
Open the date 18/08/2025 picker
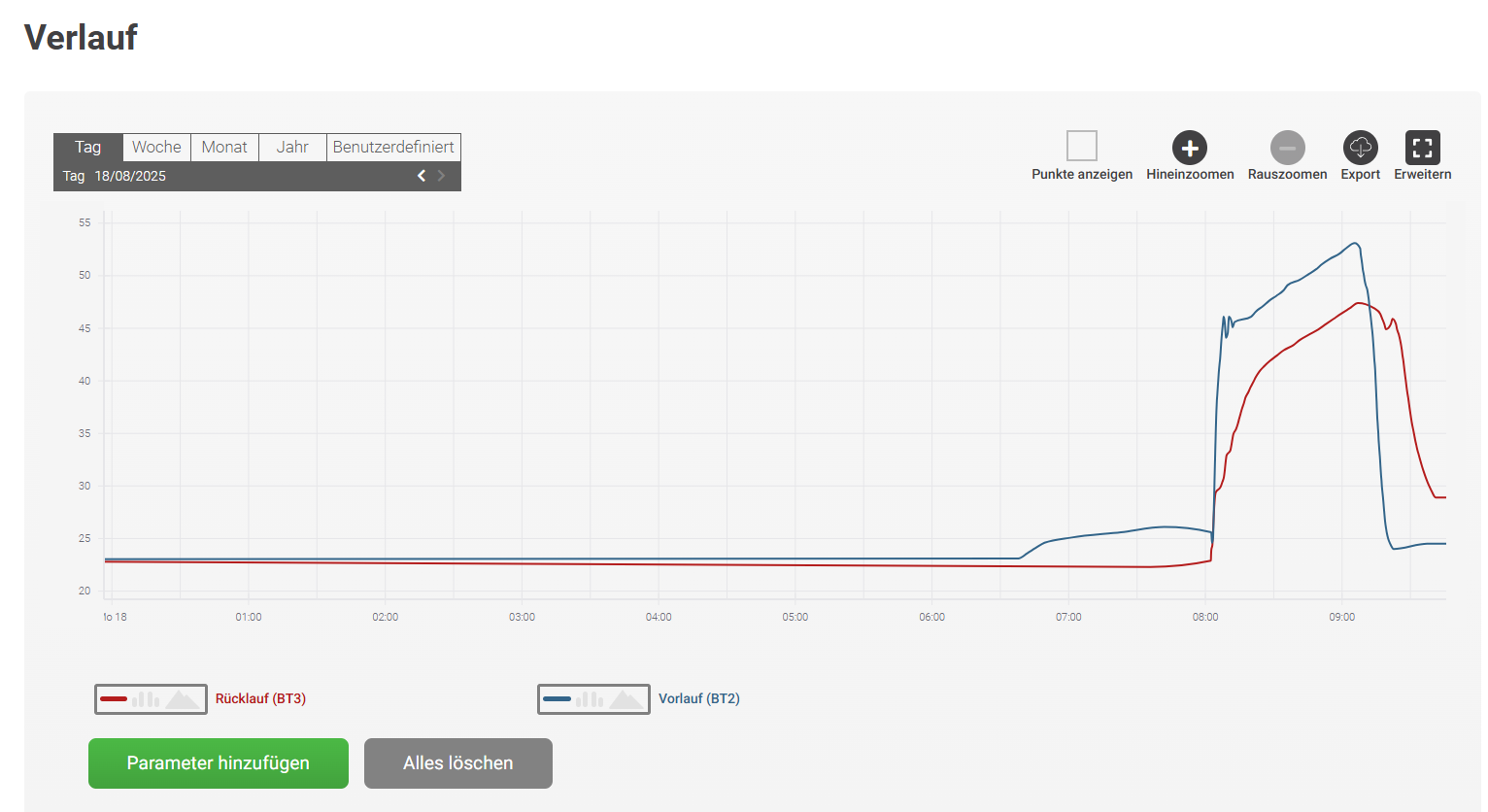point(130,176)
